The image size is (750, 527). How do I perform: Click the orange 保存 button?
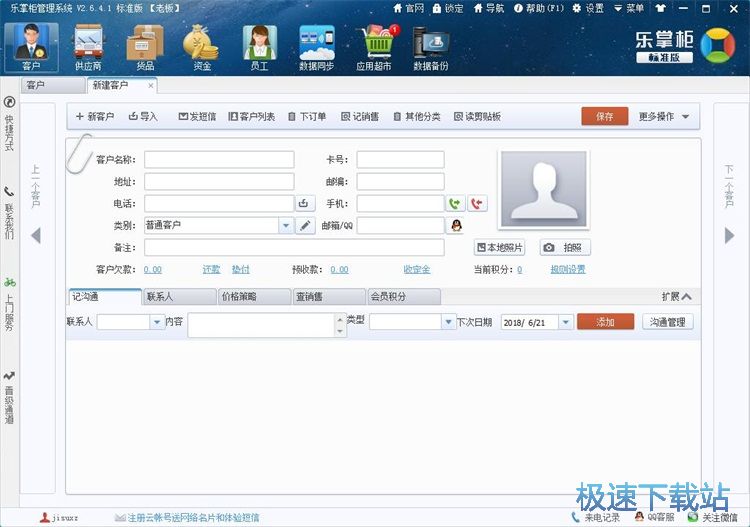point(605,116)
